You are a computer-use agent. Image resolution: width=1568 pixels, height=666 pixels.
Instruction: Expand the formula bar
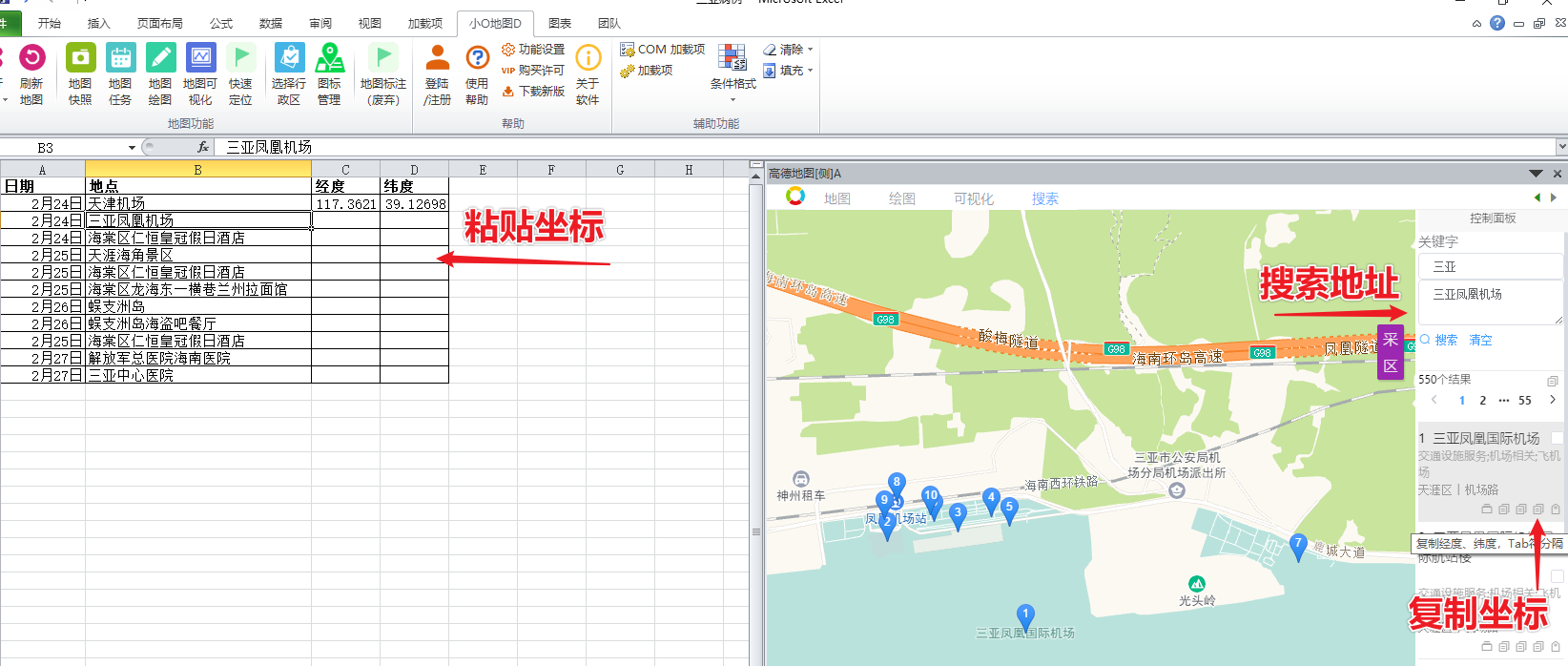[1561, 147]
